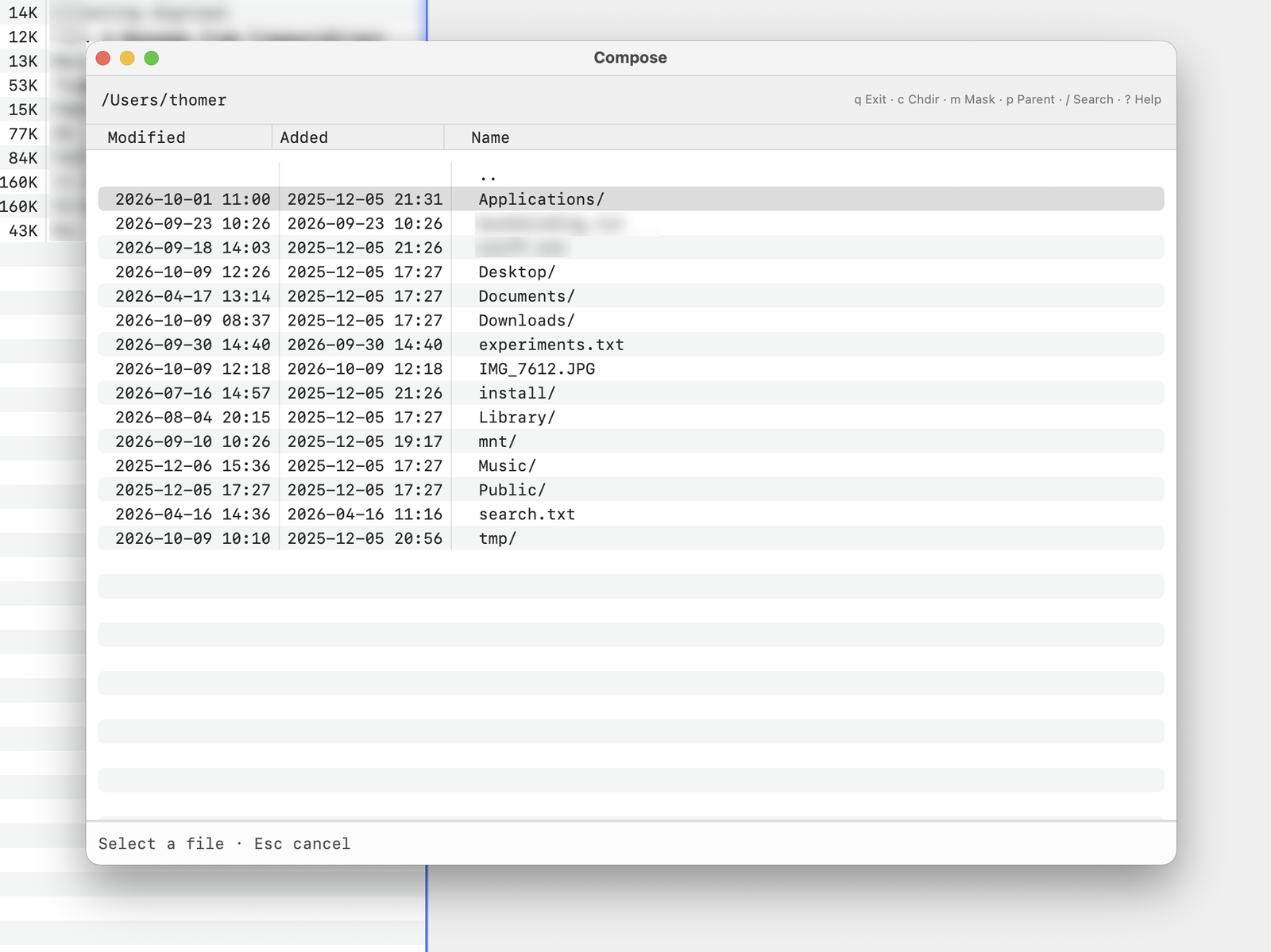Select the Applications/ folder row

tap(631, 199)
